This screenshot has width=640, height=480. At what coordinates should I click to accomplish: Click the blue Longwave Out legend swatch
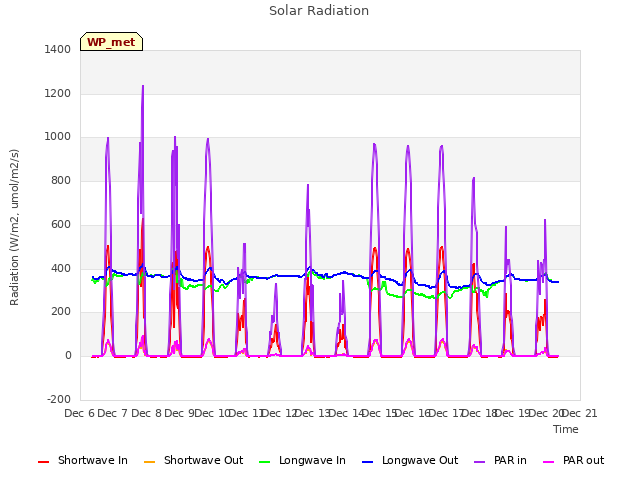367,462
